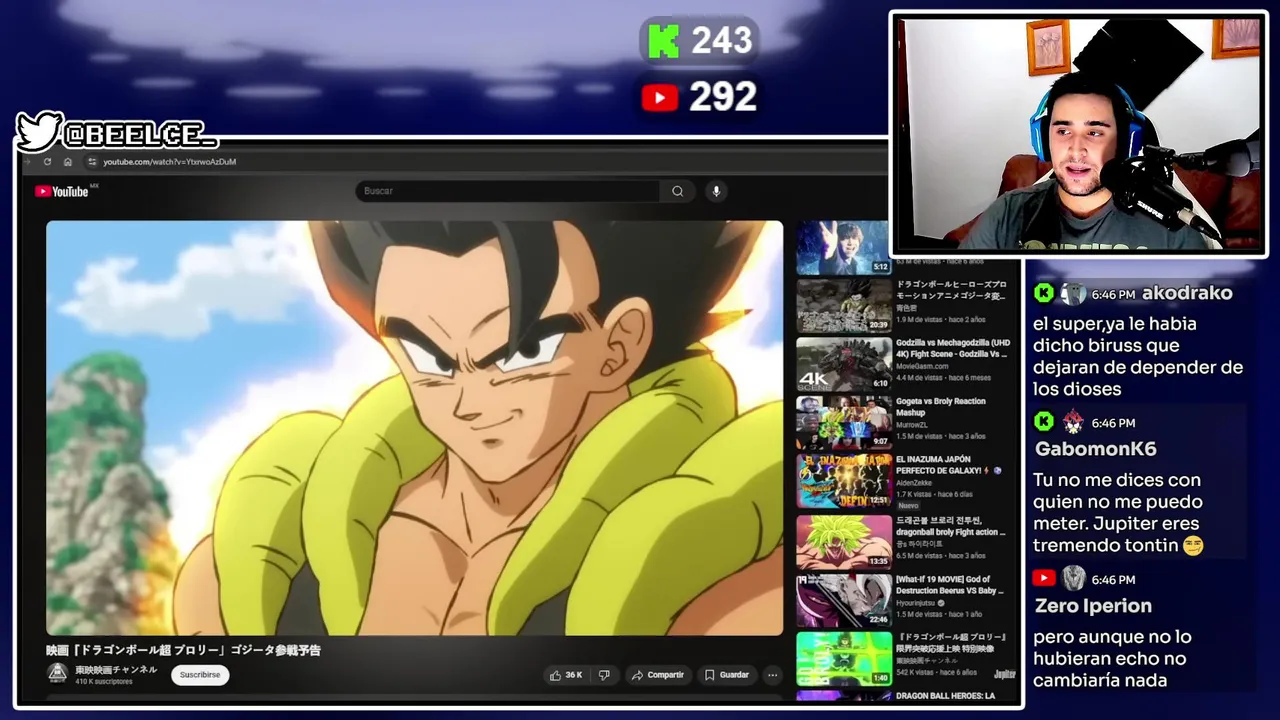The width and height of the screenshot is (1280, 720).
Task: Activate the microphone voice search icon
Action: (x=716, y=191)
